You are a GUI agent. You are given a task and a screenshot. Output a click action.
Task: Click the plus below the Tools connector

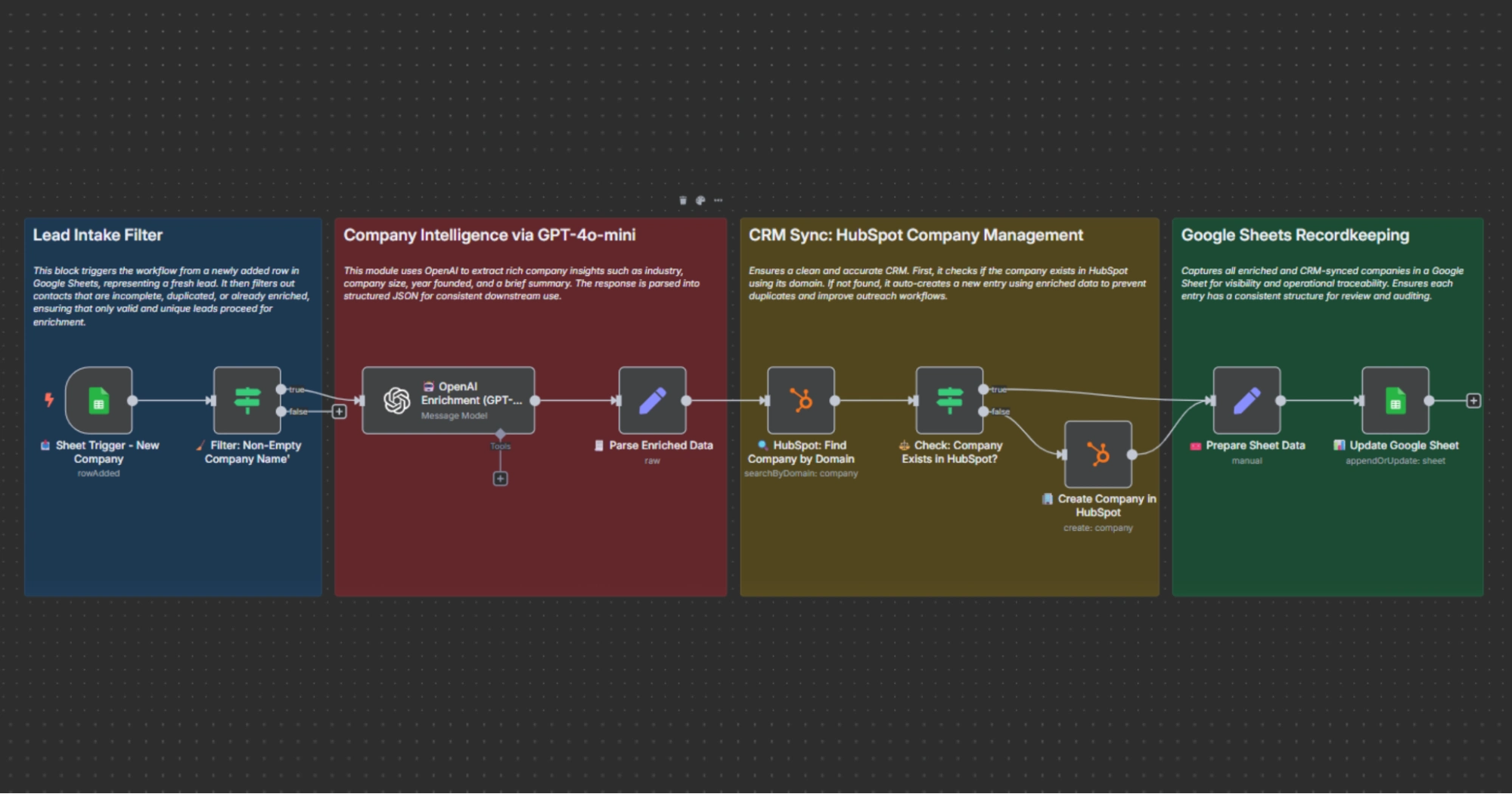click(x=500, y=479)
